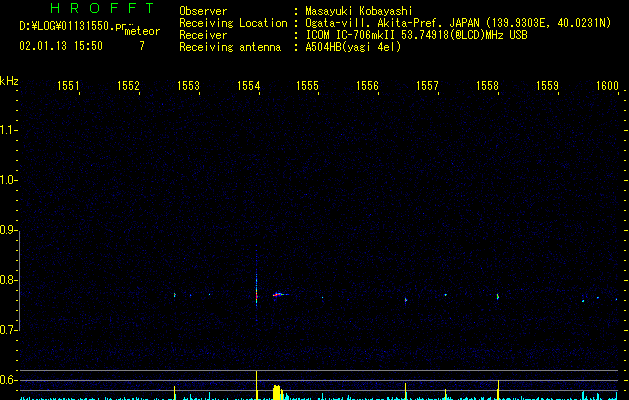Click the gray frequency range bar on left axis
This screenshot has height=400, width=629.
pyautogui.click(x=19, y=280)
